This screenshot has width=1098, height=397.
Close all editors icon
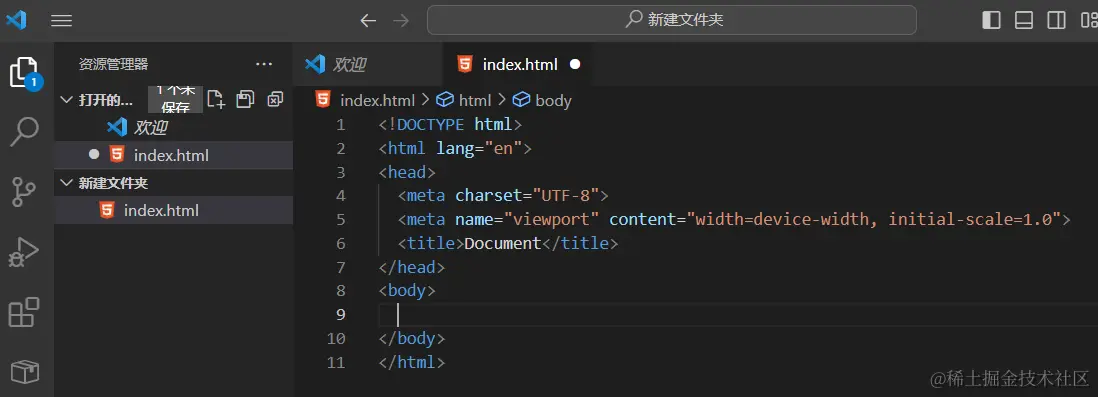[x=275, y=99]
